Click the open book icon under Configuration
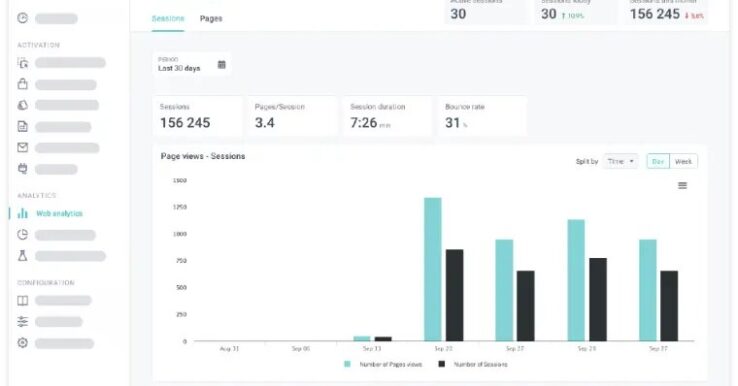 click(x=23, y=300)
